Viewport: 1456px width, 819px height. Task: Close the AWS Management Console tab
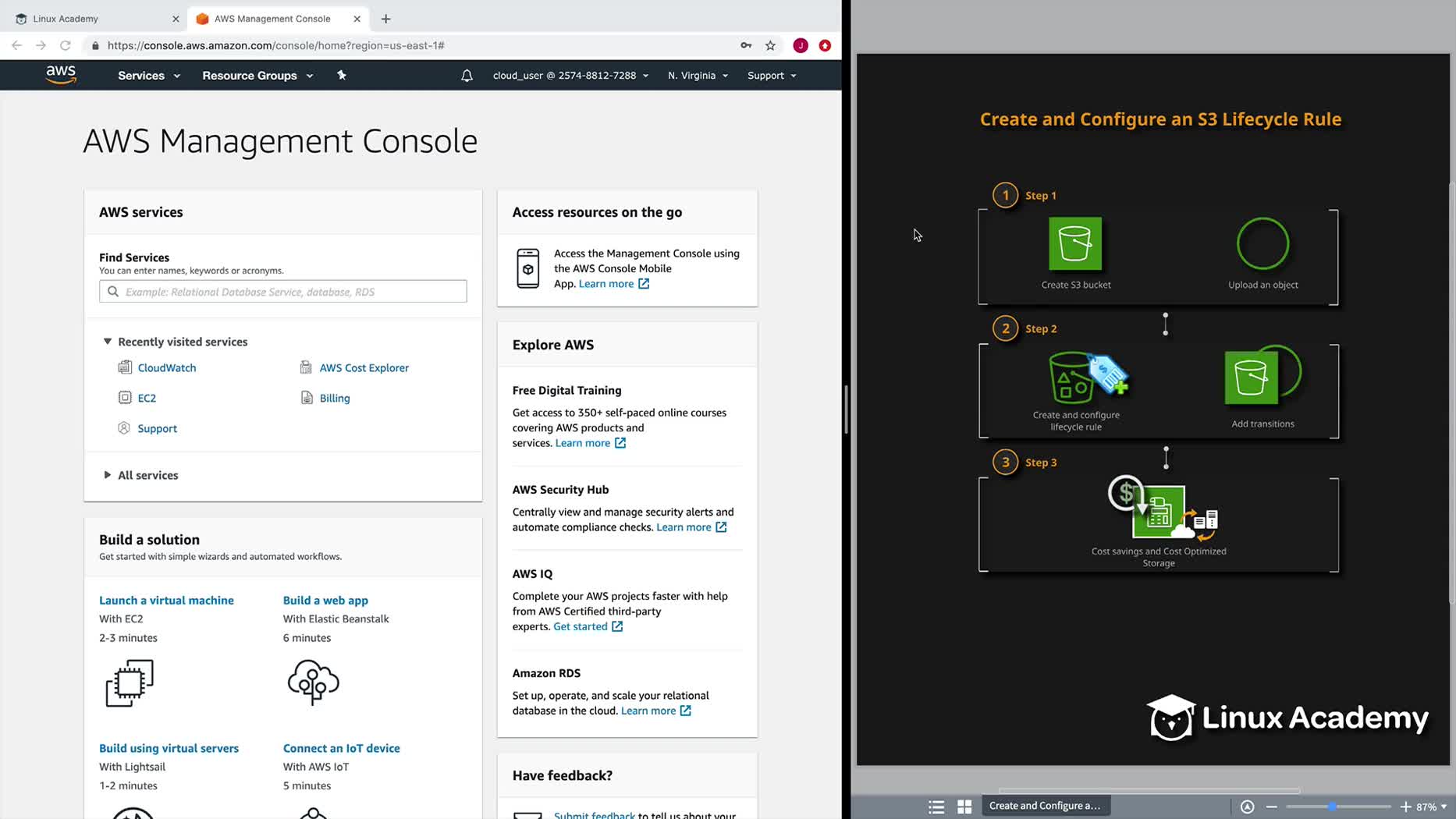pos(357,19)
